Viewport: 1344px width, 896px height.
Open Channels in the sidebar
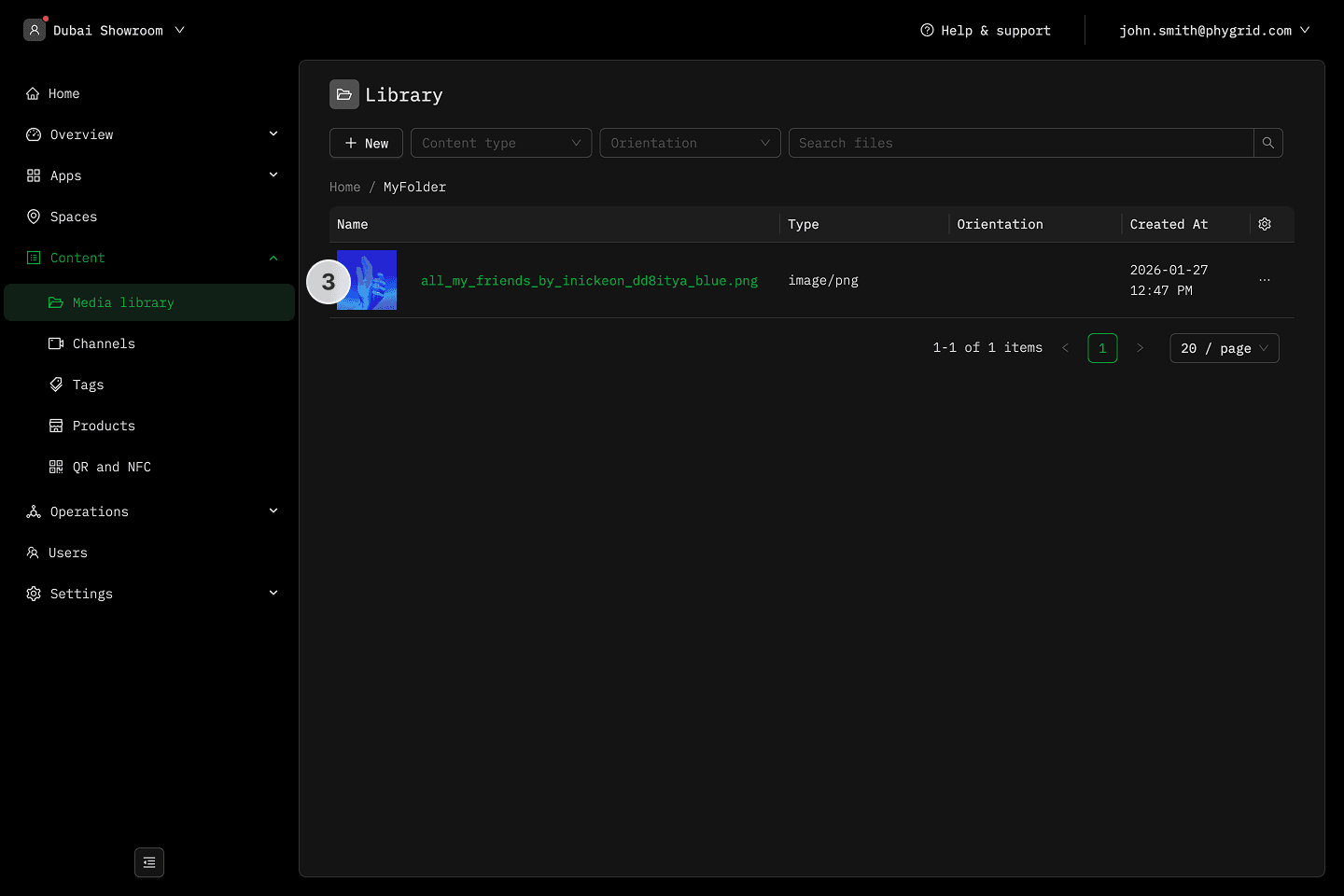click(x=104, y=343)
